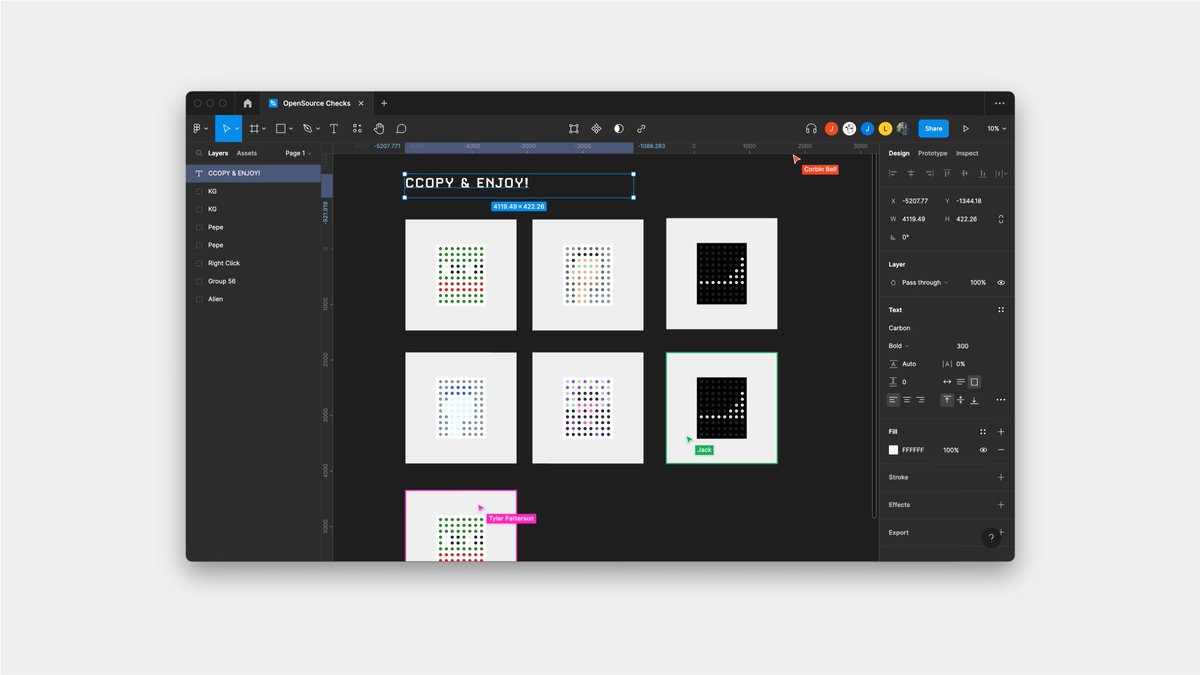The width and height of the screenshot is (1200, 675).
Task: Set text vertical align top
Action: 947,400
